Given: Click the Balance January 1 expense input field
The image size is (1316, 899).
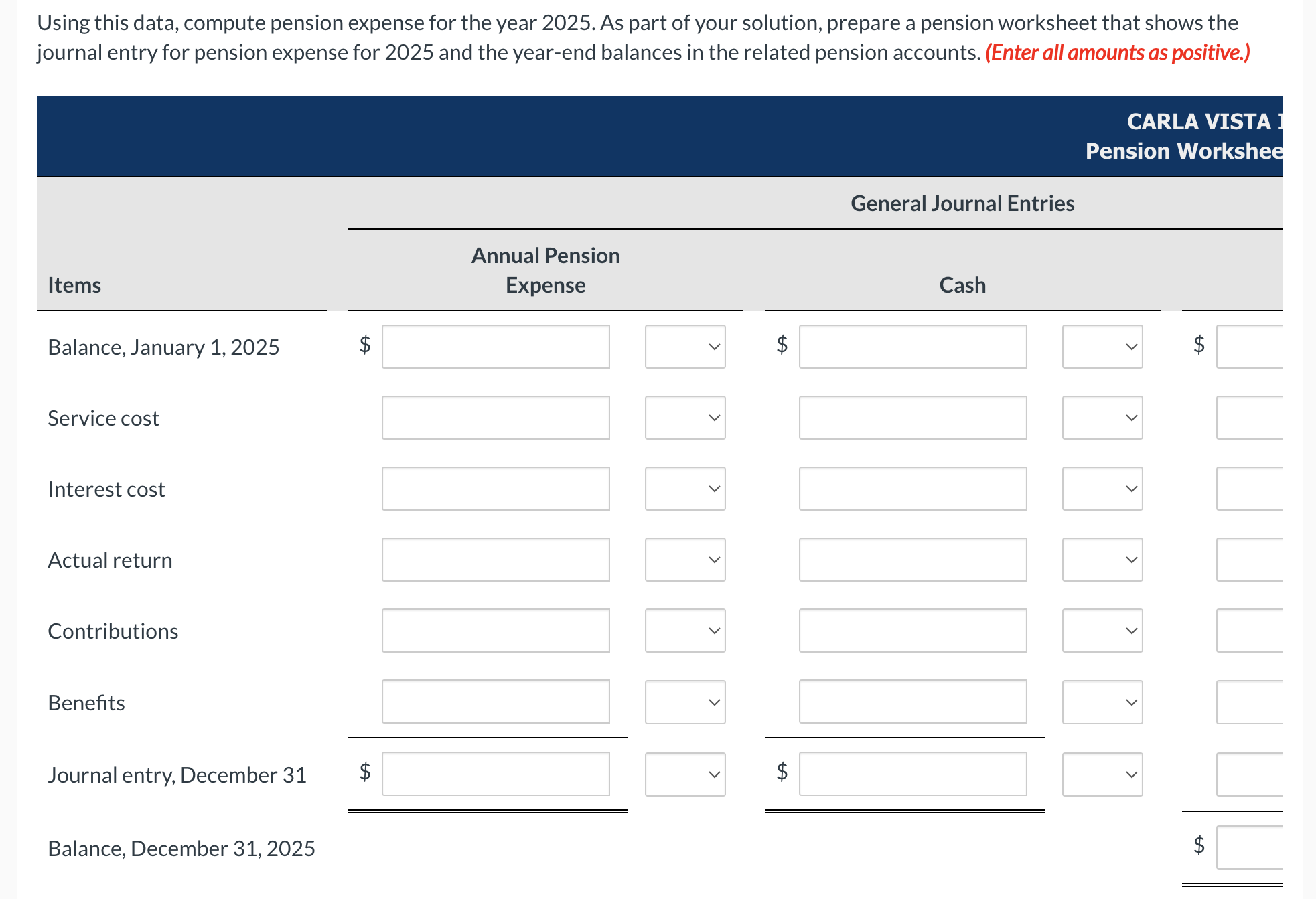Looking at the screenshot, I should [496, 347].
